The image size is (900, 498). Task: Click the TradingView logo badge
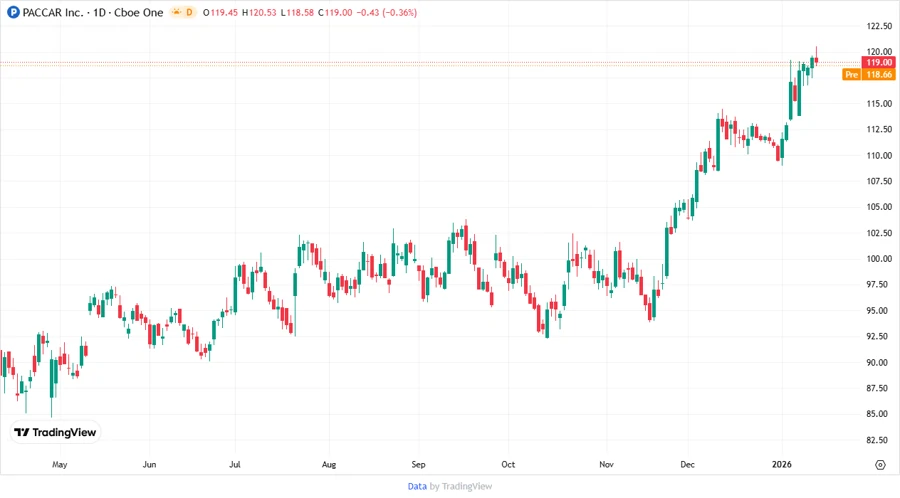pos(55,433)
